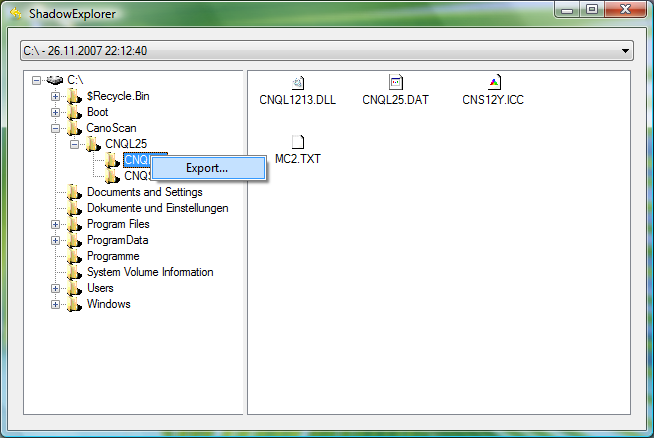
Task: Click the CanoScan folder icon
Action: coord(74,128)
